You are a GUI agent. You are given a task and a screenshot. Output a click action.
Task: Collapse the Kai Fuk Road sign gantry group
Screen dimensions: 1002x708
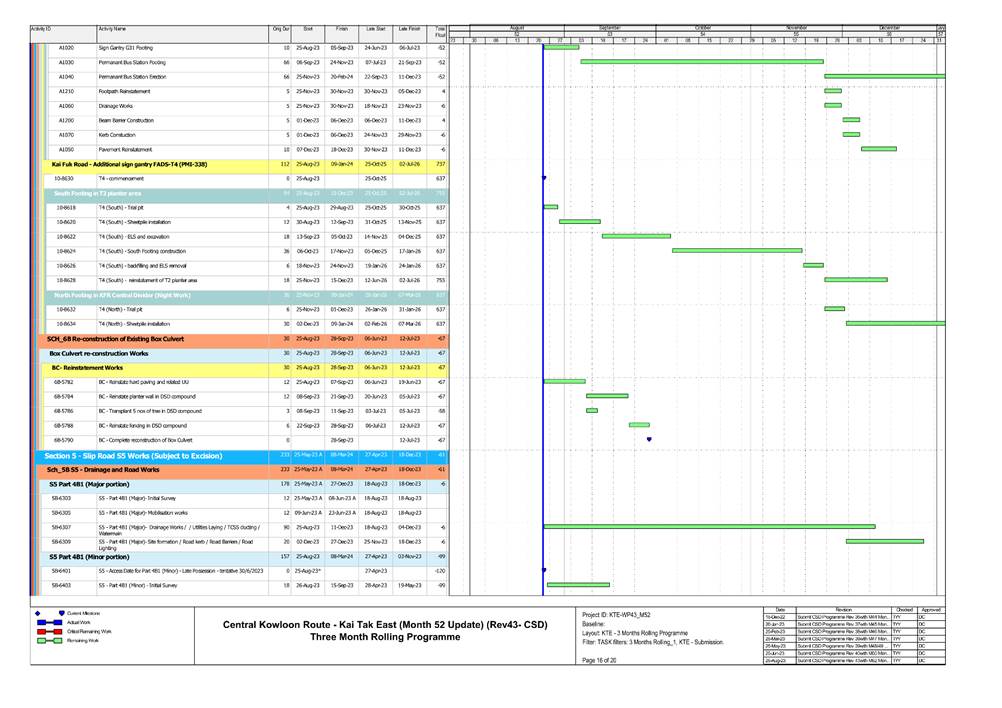[129, 164]
